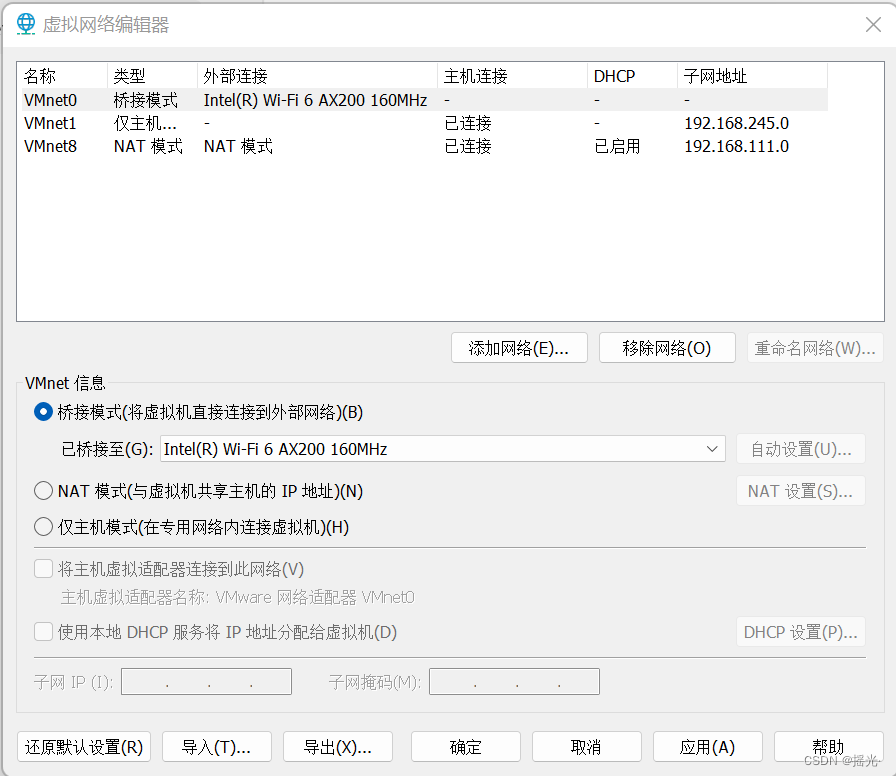Image resolution: width=896 pixels, height=776 pixels.
Task: Click 已连接 host cell of VMnet1
Action: [468, 123]
